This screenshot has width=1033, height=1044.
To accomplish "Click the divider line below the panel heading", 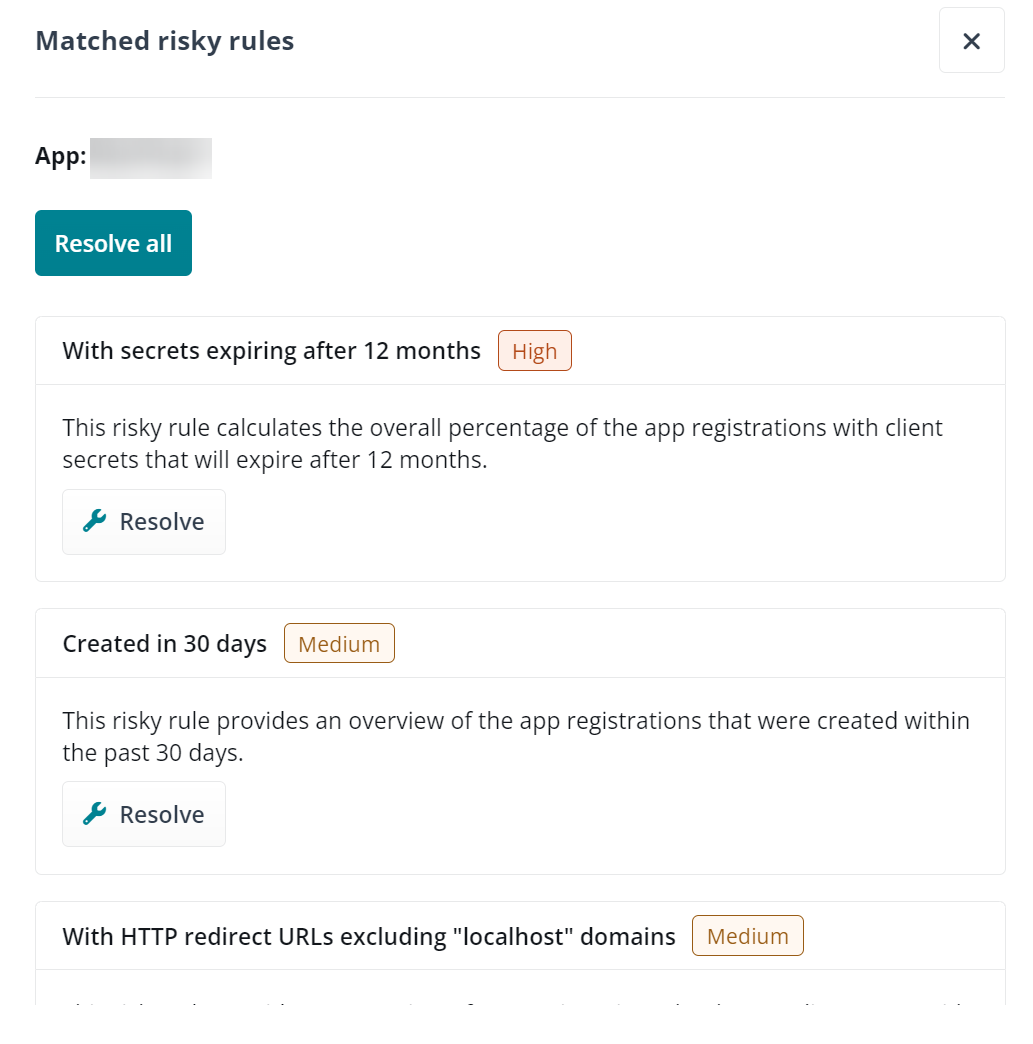I will [519, 97].
